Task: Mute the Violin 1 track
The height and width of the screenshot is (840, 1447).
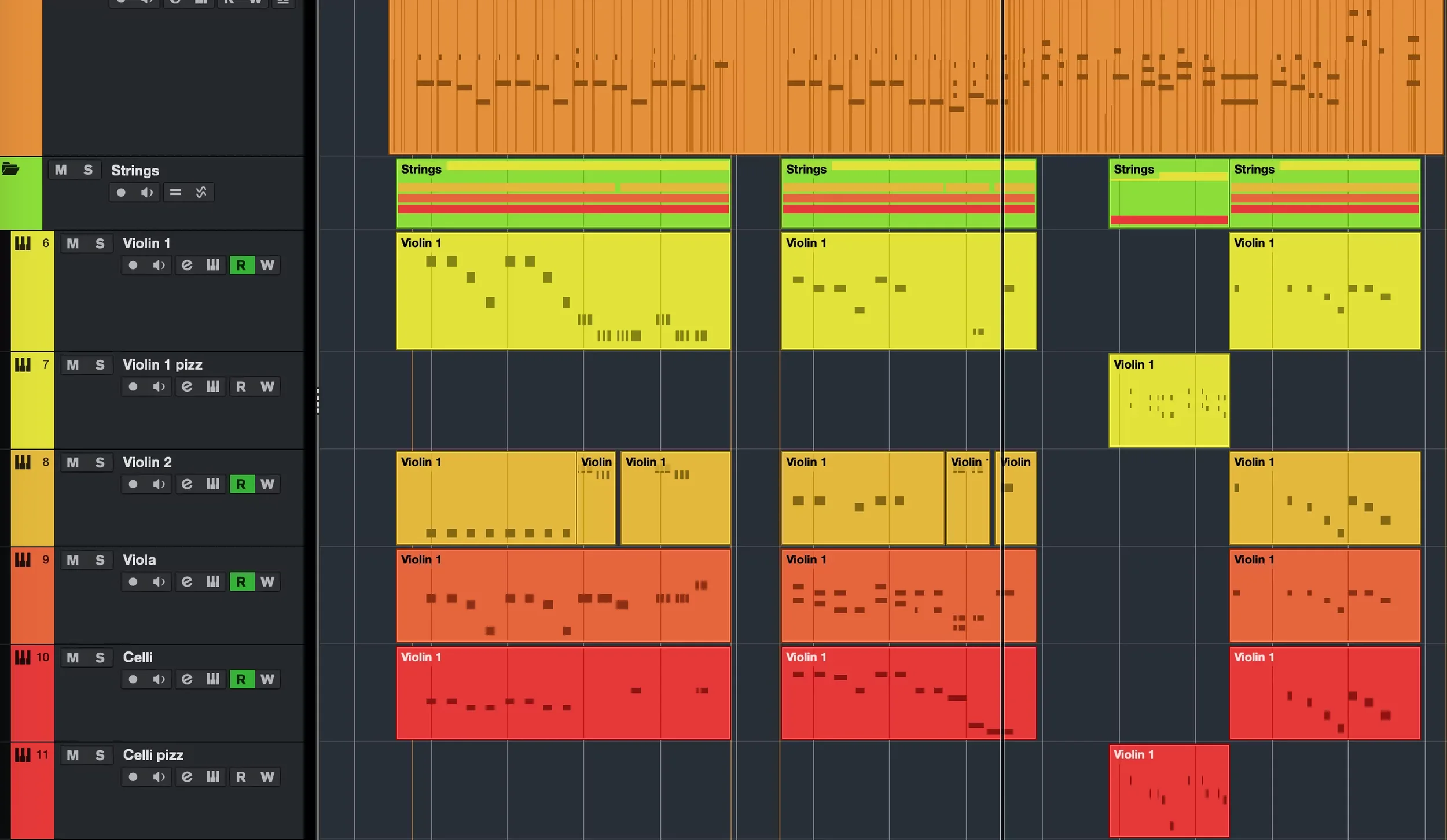Action: tap(72, 244)
